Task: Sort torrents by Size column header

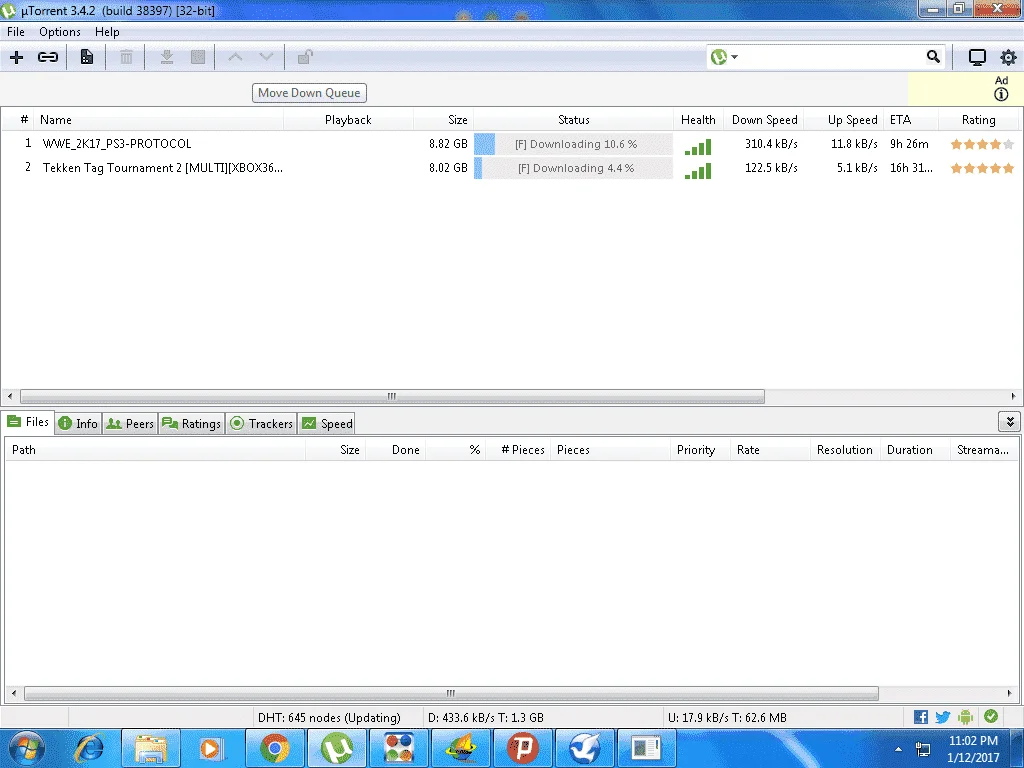Action: coord(444,120)
